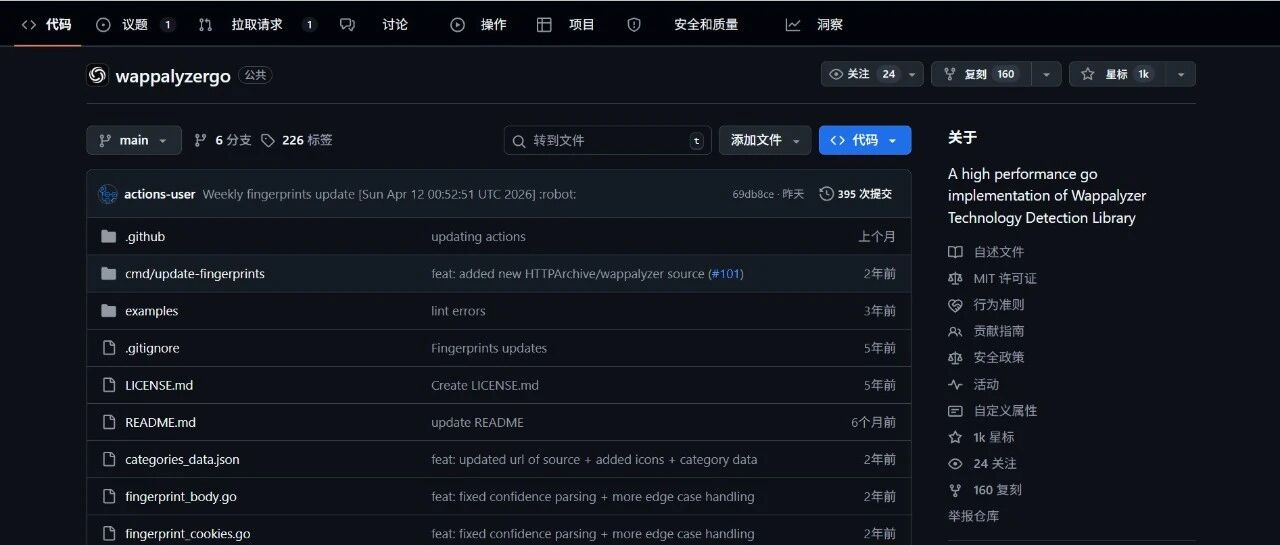Open the main branch selector dropdown
The image size is (1280, 545).
134,140
